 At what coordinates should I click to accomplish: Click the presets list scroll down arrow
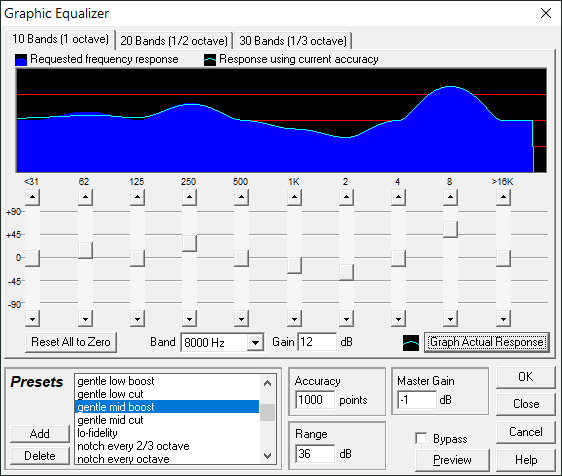tap(267, 456)
